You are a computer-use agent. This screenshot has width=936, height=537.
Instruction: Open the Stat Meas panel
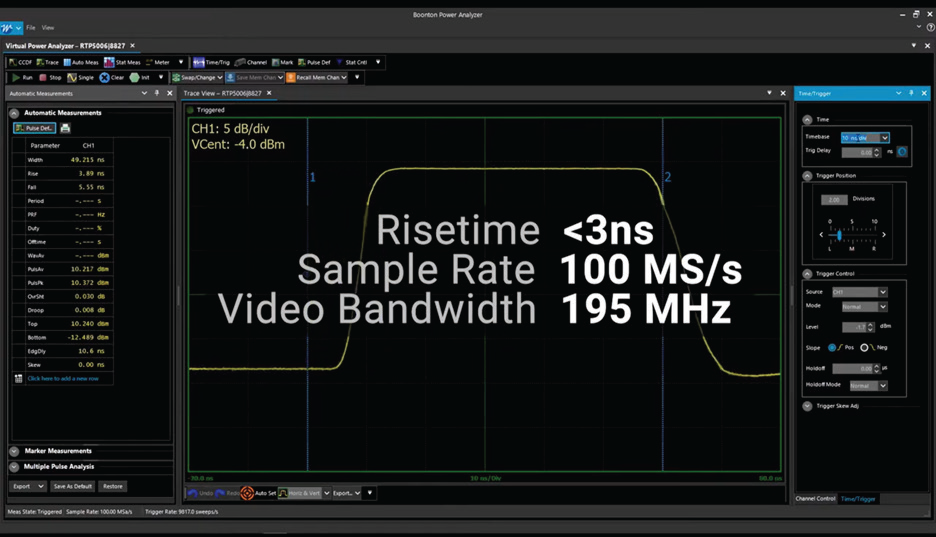coord(109,62)
